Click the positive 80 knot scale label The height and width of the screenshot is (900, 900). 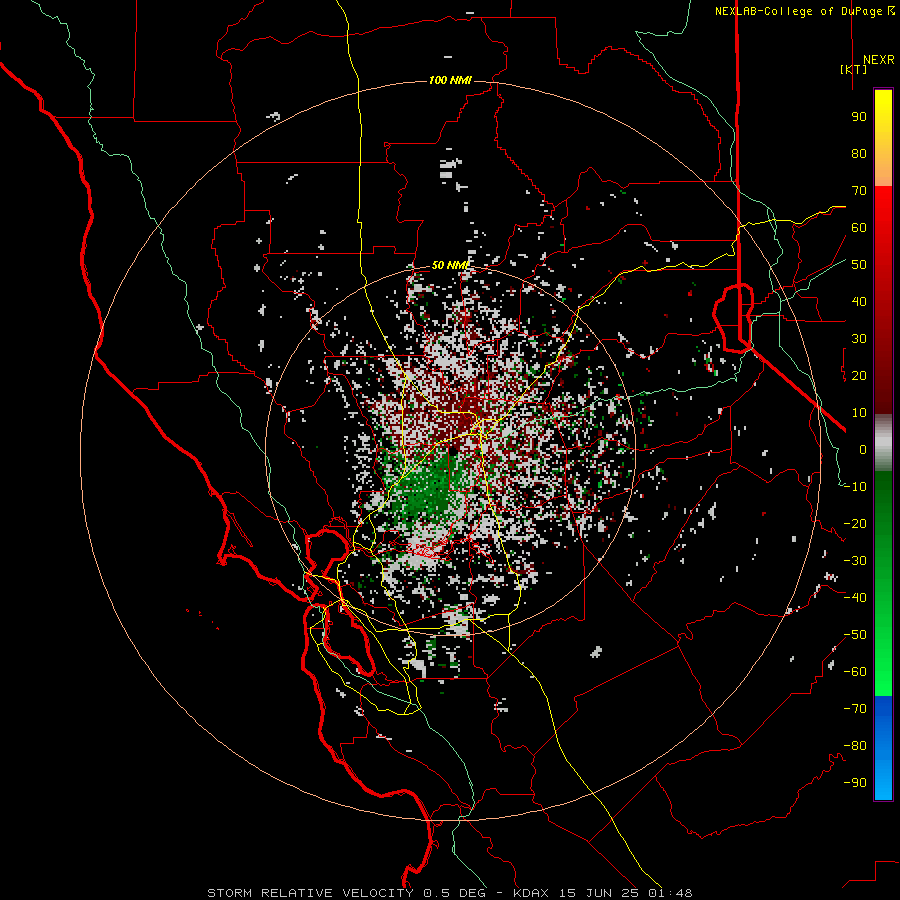[x=859, y=153]
